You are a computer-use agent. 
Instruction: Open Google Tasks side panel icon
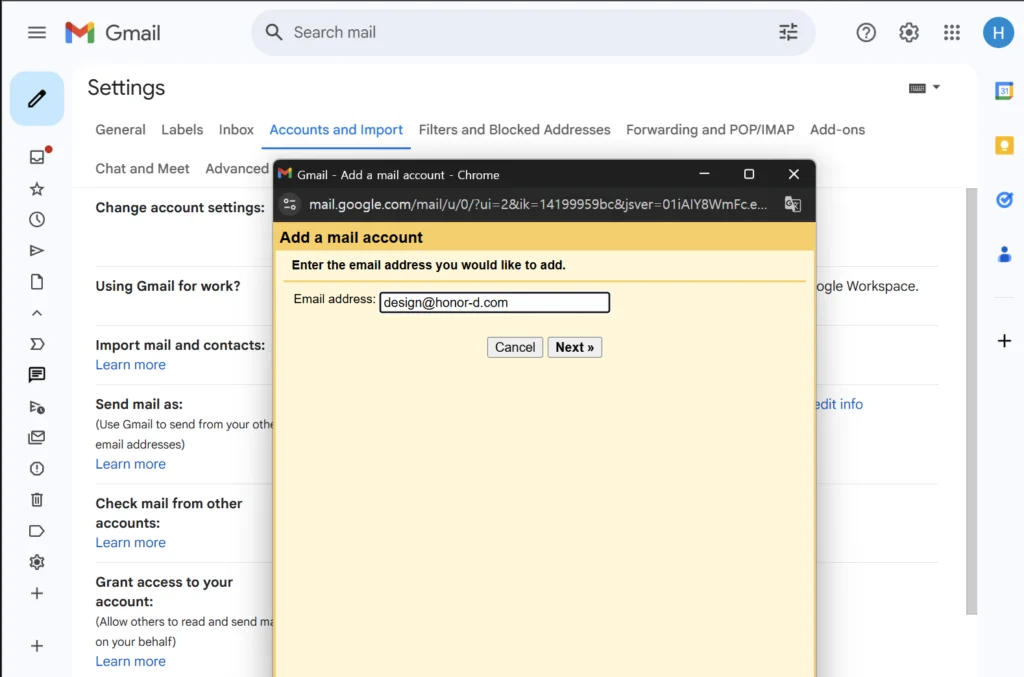1004,199
